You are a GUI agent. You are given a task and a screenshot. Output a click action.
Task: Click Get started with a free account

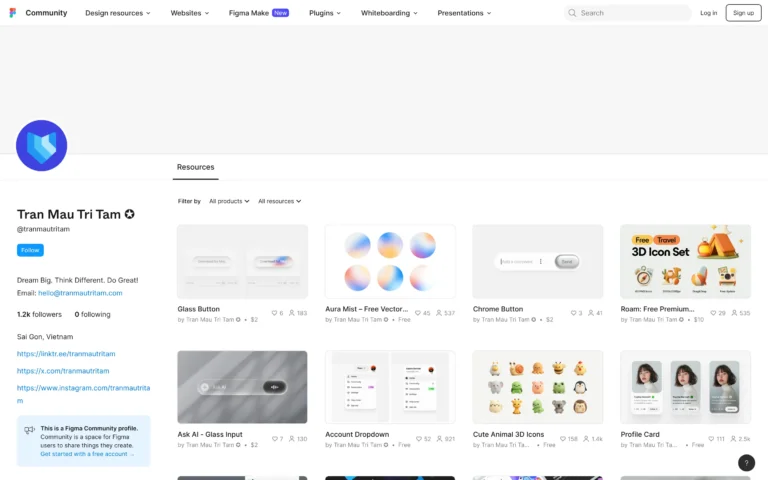87,454
